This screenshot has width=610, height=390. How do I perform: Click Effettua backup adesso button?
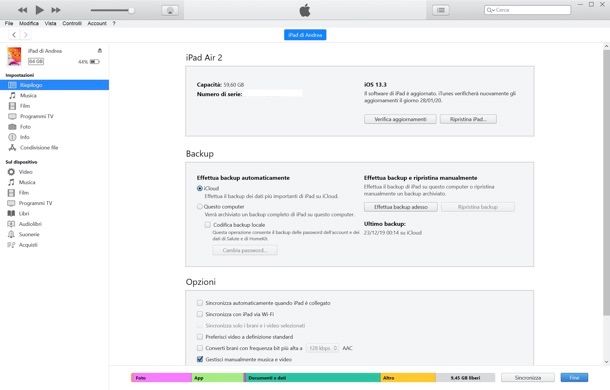click(401, 207)
